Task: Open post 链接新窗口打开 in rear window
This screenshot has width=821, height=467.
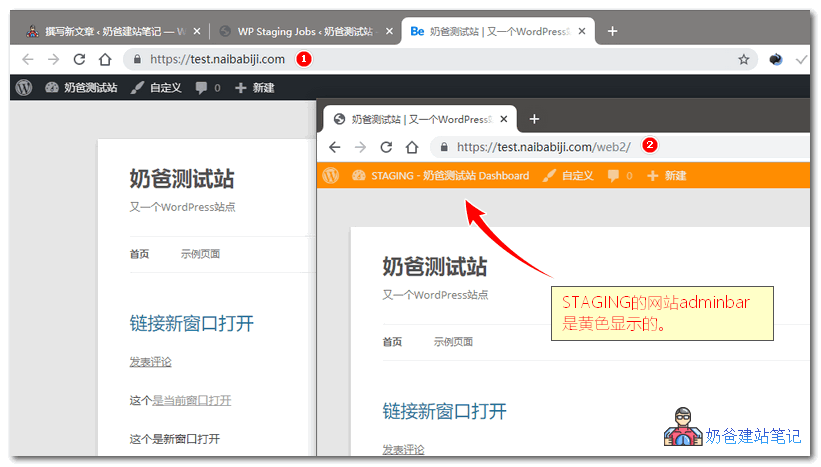Action: click(x=192, y=324)
